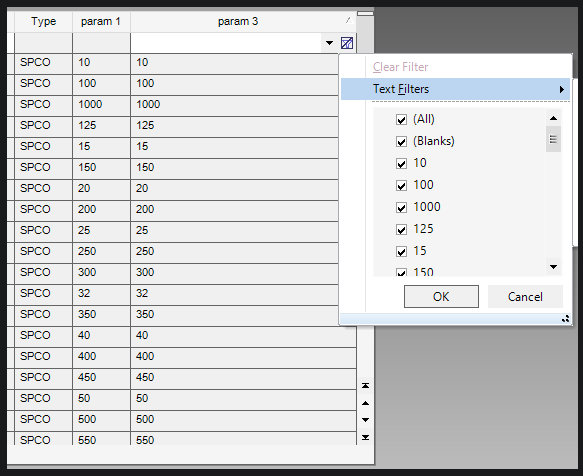Click the next record down arrow
The height and width of the screenshot is (476, 583).
(365, 420)
